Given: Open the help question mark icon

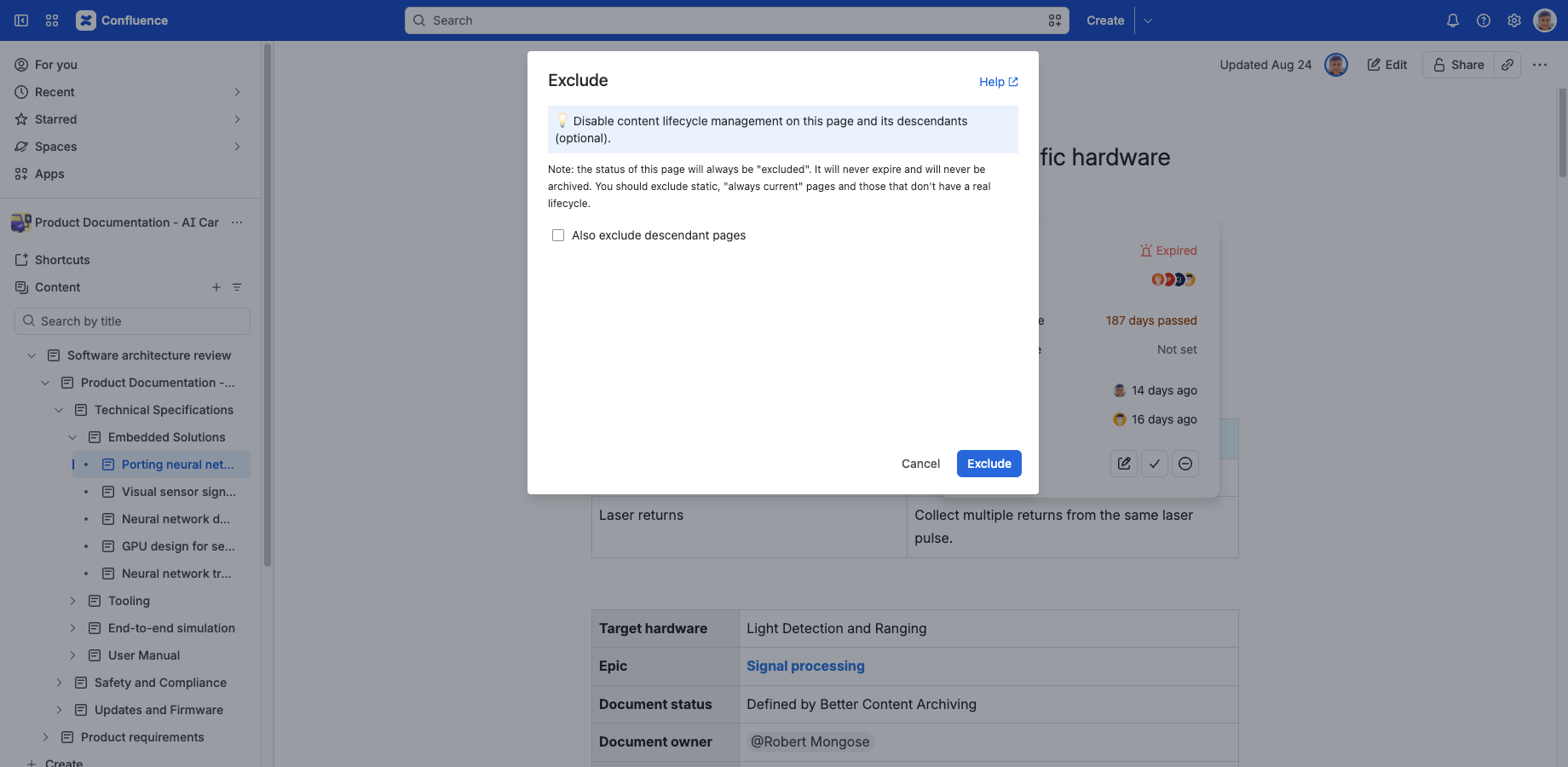Looking at the screenshot, I should coord(1484,20).
